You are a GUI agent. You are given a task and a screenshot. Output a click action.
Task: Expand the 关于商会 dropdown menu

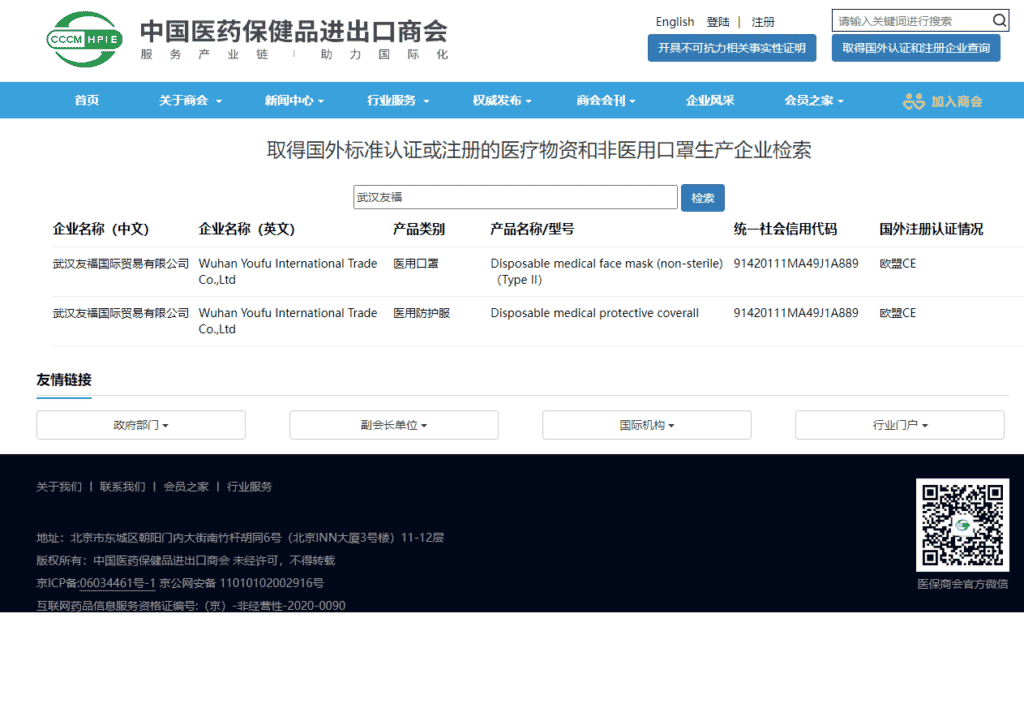[x=190, y=101]
